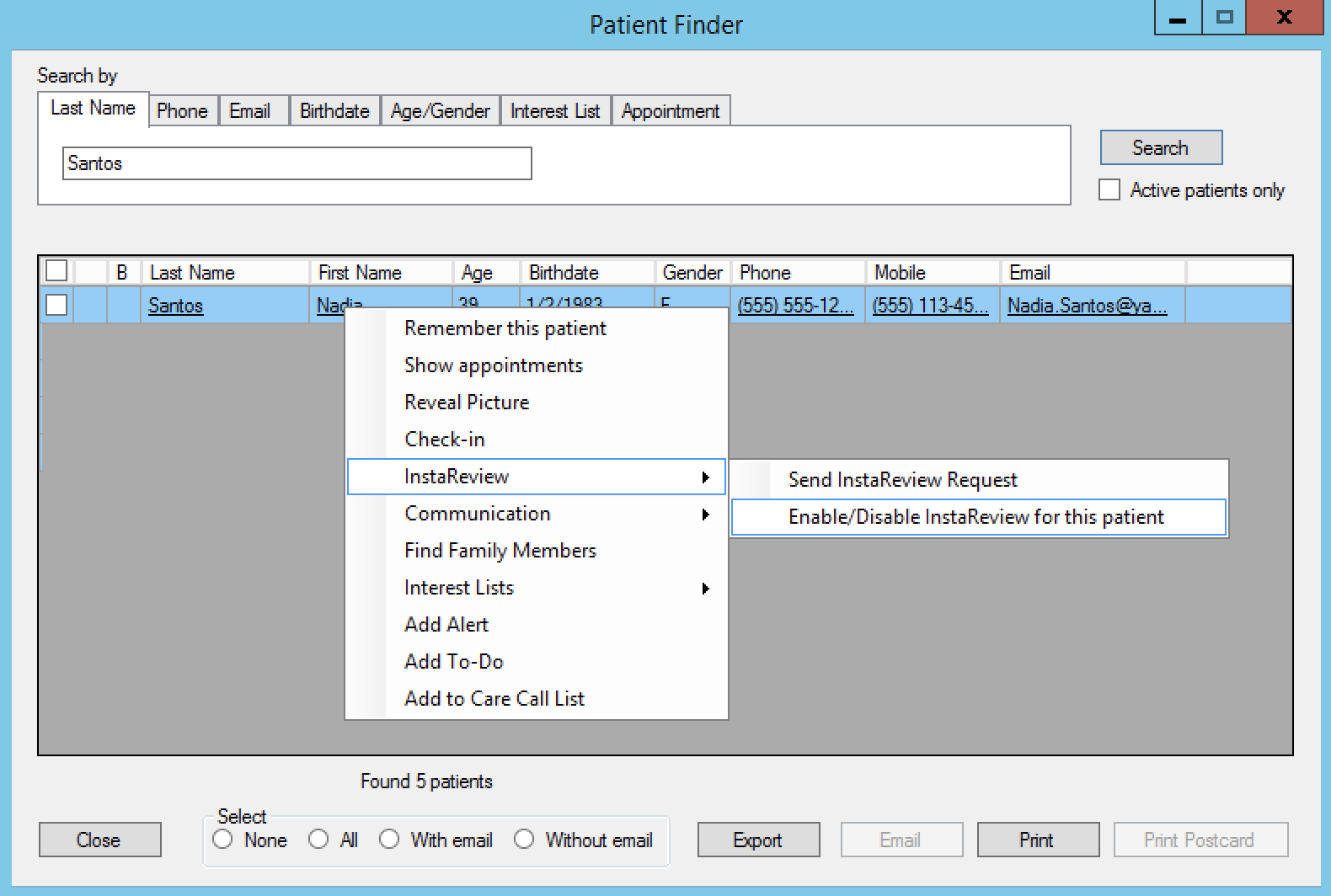Check the Santos row checkbox
Screen dimensions: 1331x896
click(x=56, y=305)
